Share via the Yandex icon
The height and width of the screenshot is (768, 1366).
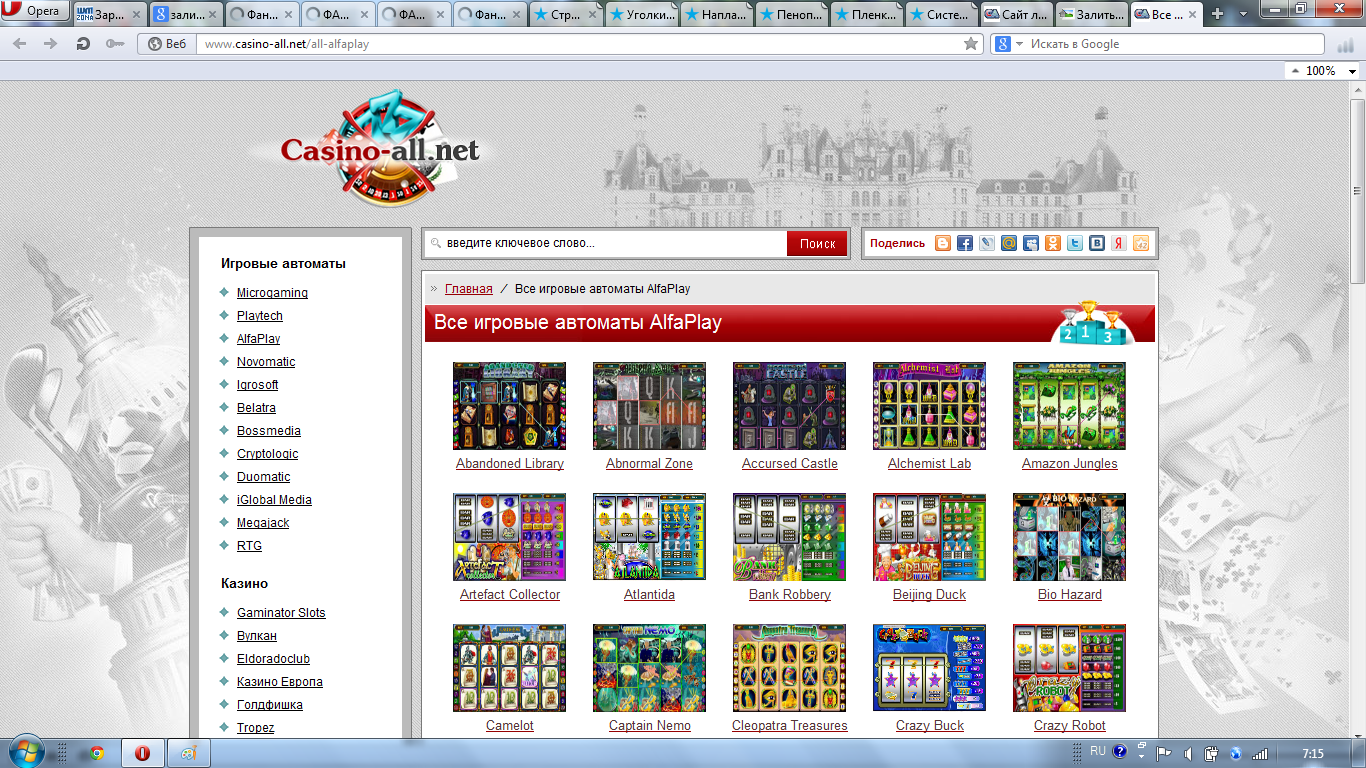[1119, 243]
